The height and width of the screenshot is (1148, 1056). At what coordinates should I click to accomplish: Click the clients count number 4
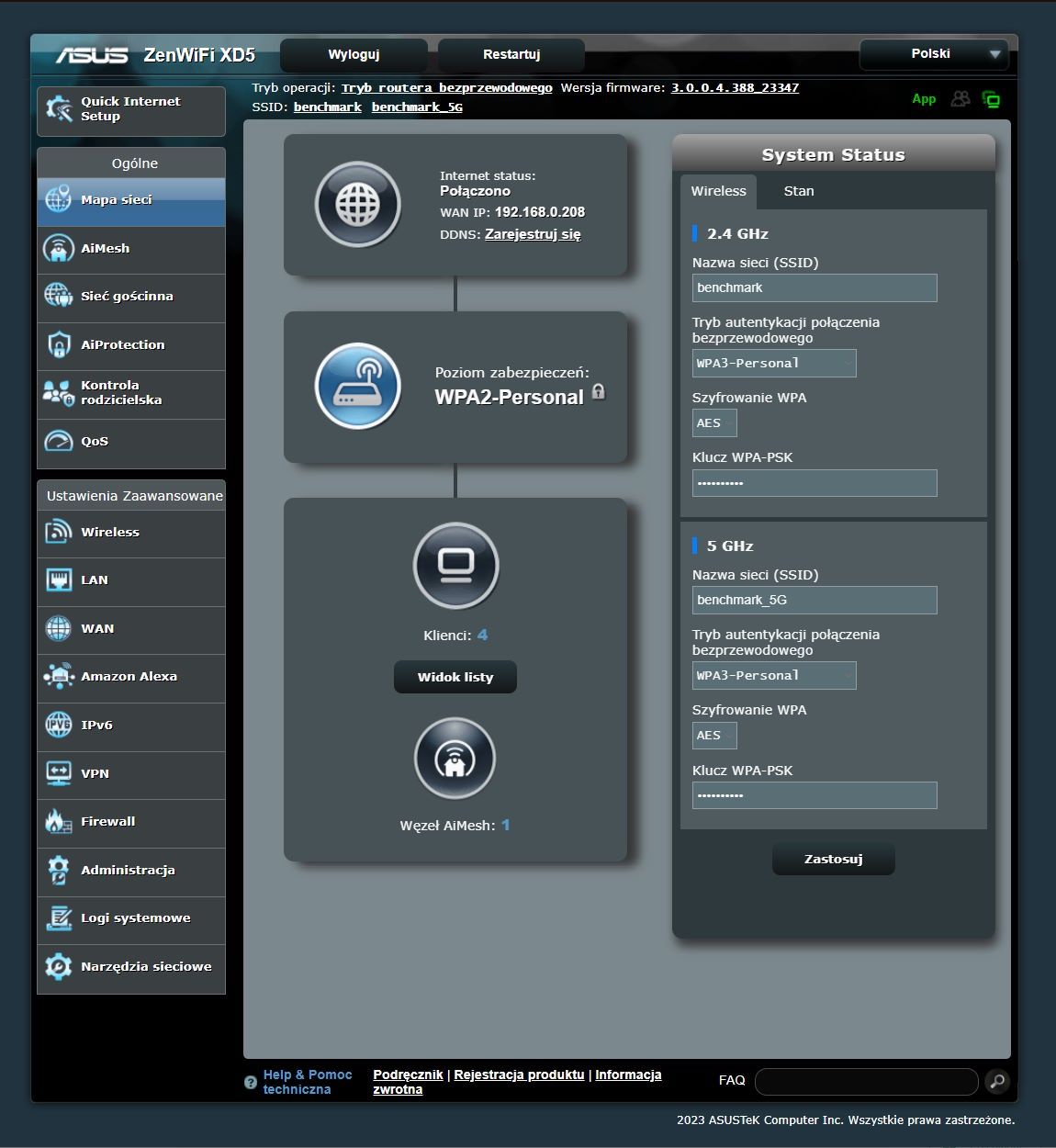(482, 635)
